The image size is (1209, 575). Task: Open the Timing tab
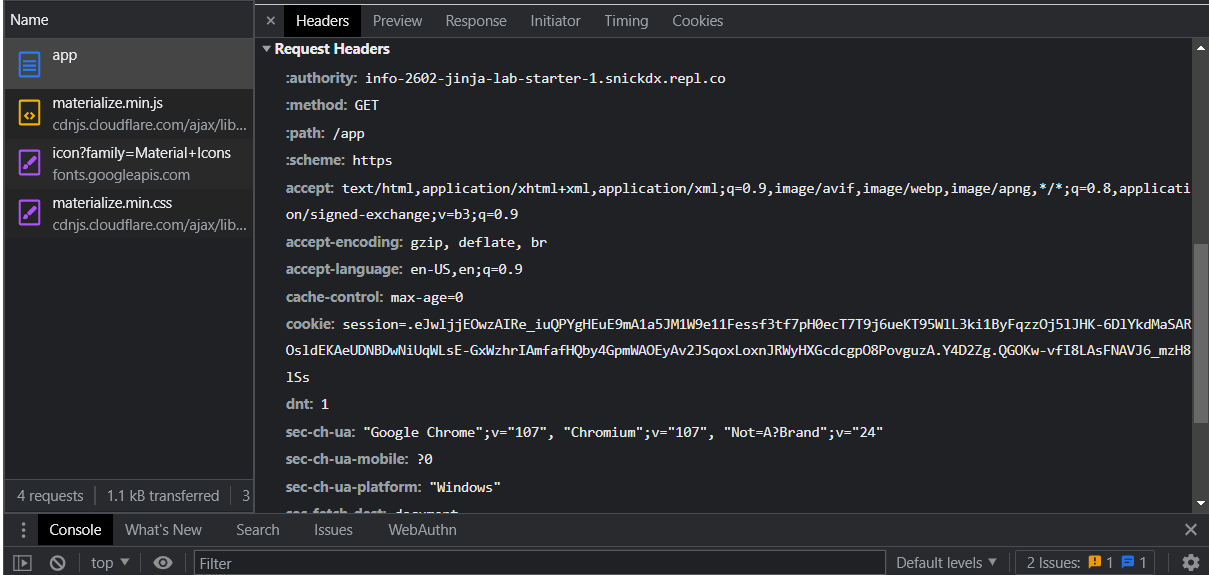626,21
